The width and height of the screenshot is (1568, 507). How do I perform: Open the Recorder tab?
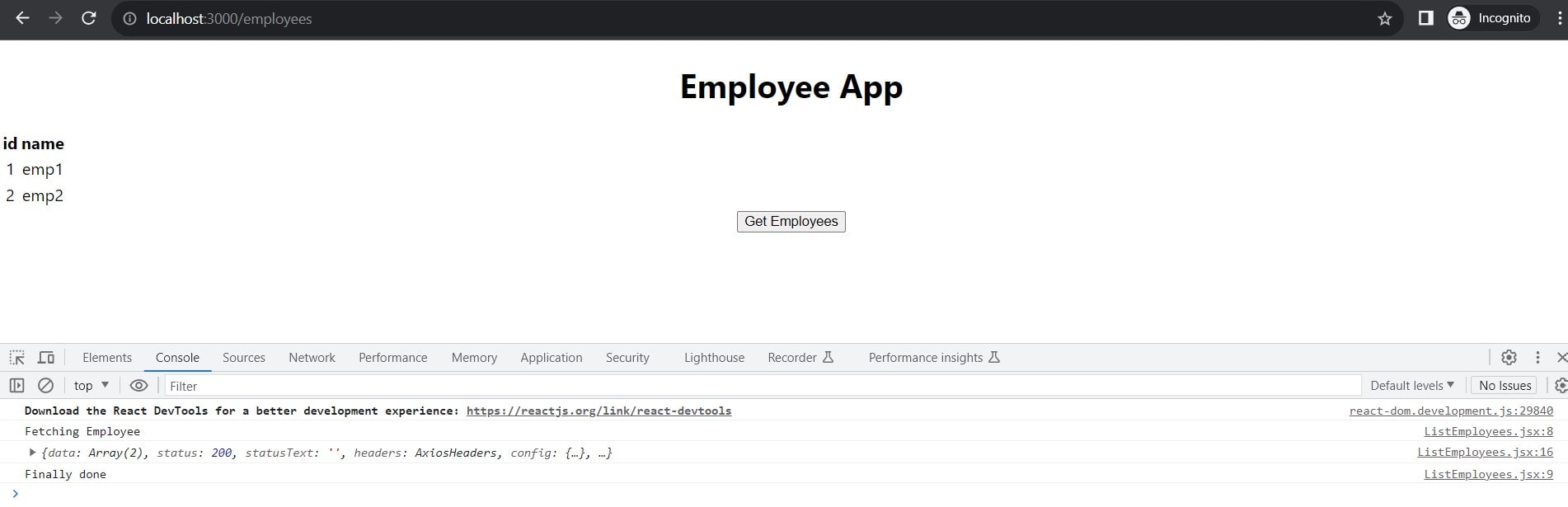coord(800,358)
